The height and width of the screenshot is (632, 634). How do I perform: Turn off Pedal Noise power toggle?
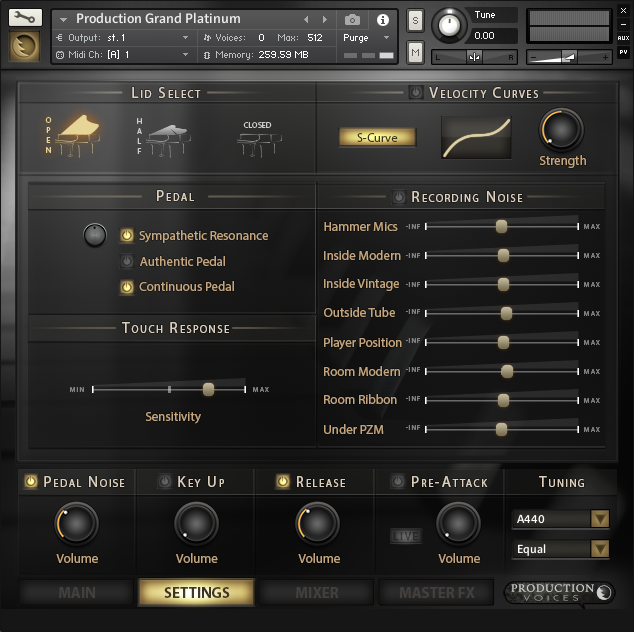[31, 481]
